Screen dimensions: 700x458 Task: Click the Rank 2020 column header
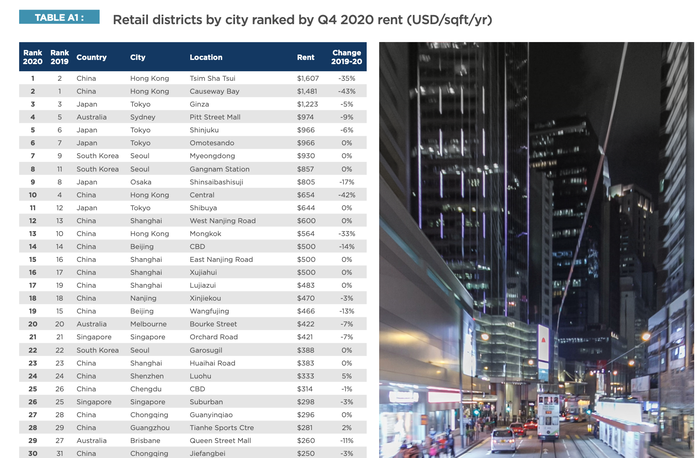coord(33,57)
